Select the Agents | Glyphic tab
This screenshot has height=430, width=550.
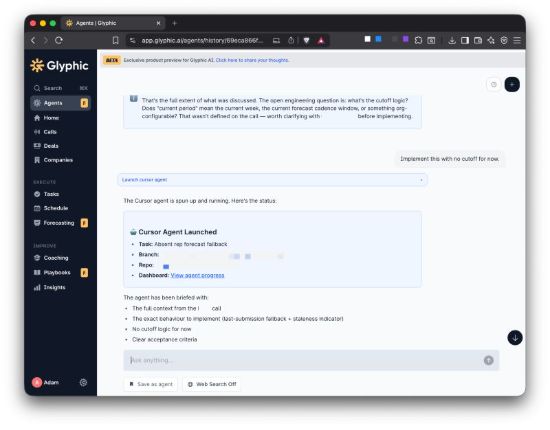point(113,23)
